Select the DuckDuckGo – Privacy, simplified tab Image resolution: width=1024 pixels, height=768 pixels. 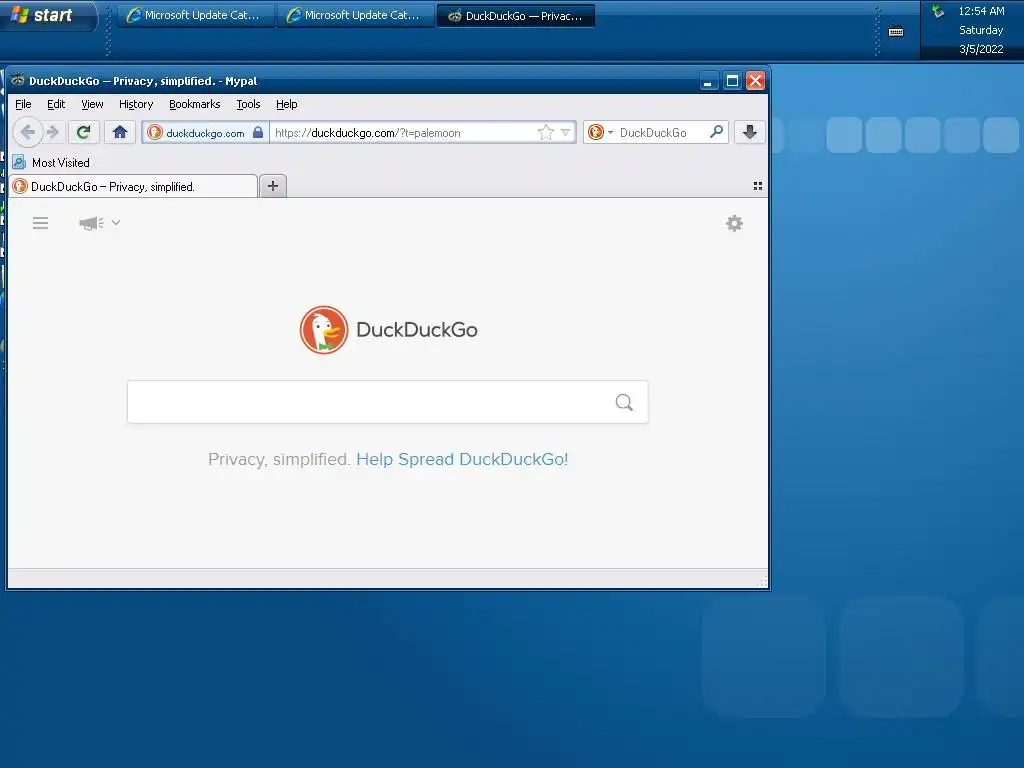click(134, 186)
